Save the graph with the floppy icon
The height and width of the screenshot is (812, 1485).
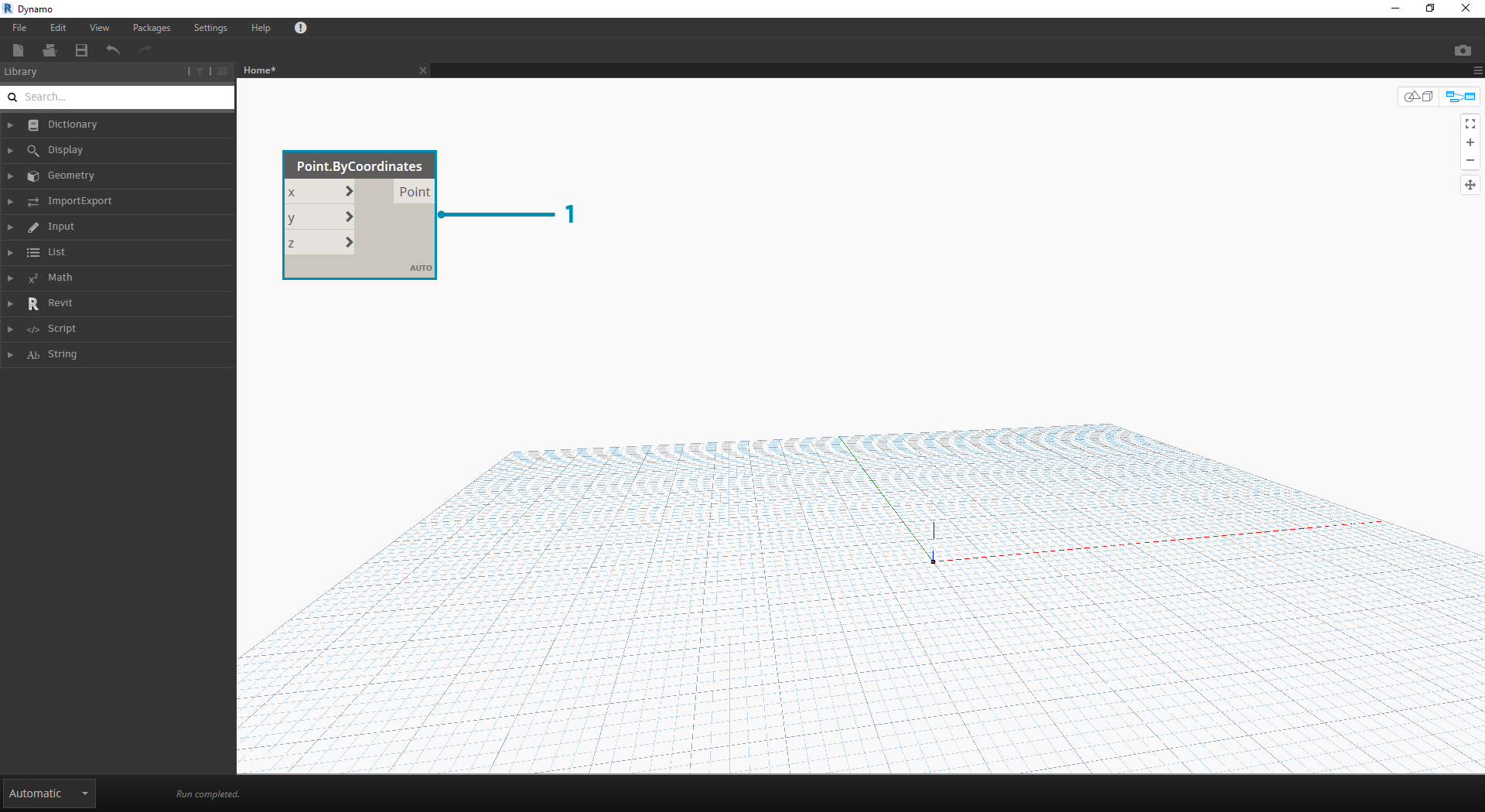(81, 50)
